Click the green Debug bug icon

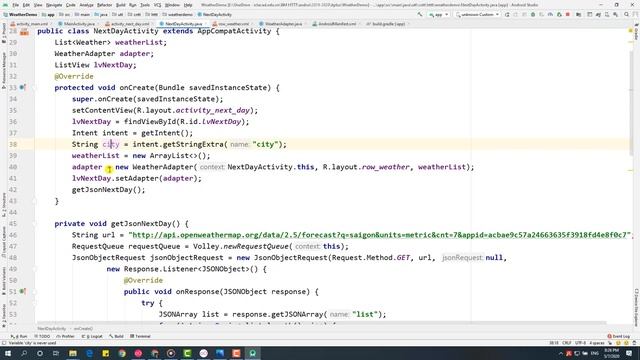[x=533, y=14]
